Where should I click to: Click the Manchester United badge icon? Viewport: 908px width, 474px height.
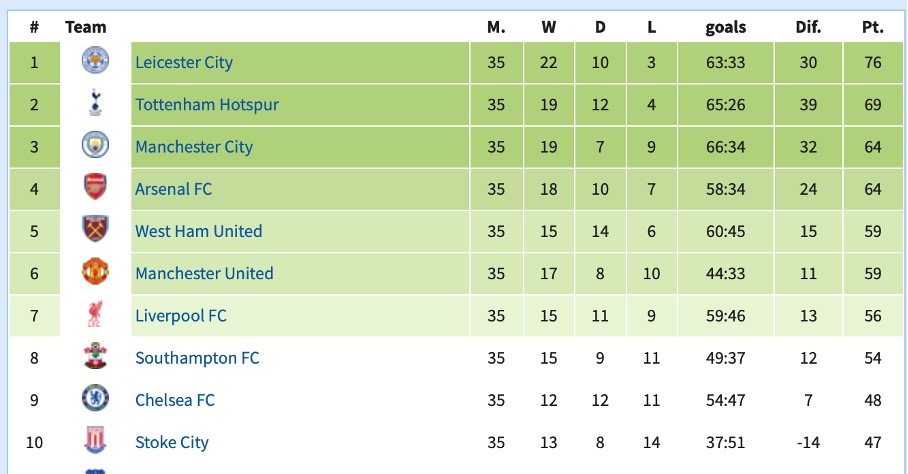95,272
